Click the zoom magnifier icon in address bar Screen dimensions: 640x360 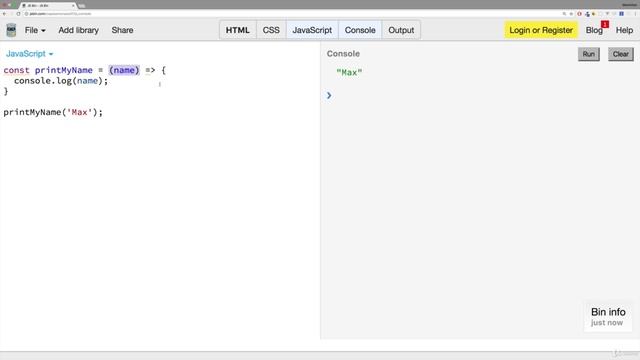click(x=564, y=14)
